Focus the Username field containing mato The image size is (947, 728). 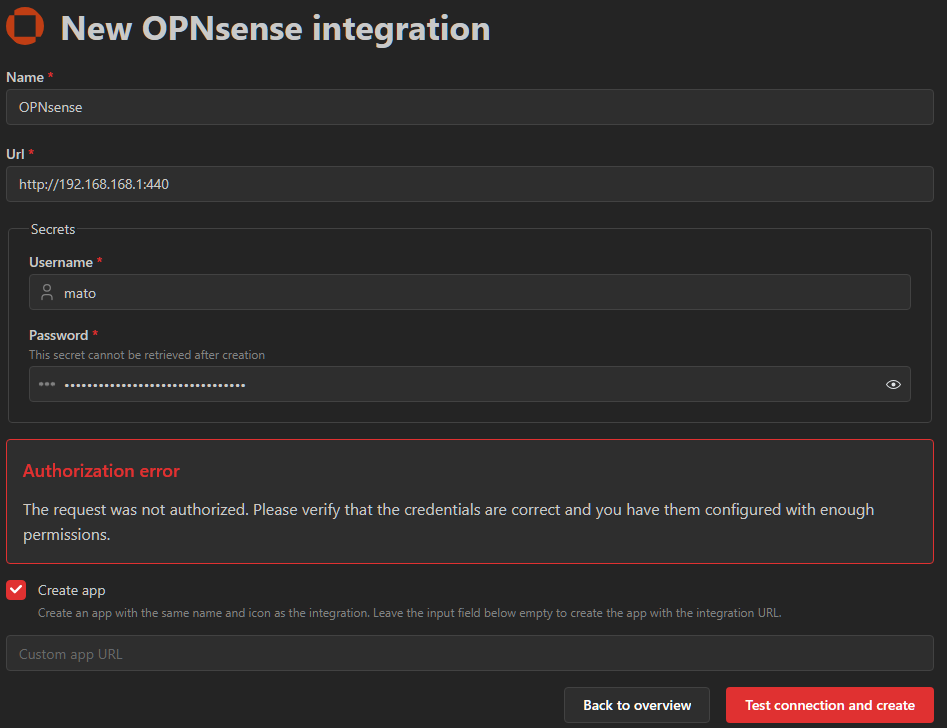pos(469,292)
